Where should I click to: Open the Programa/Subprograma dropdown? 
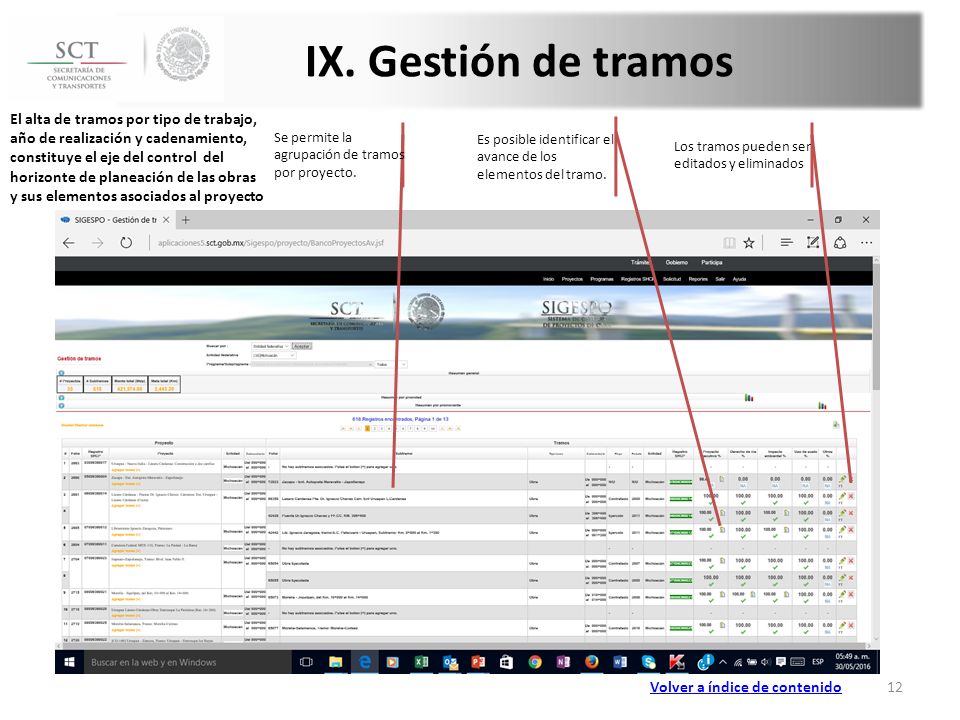312,364
